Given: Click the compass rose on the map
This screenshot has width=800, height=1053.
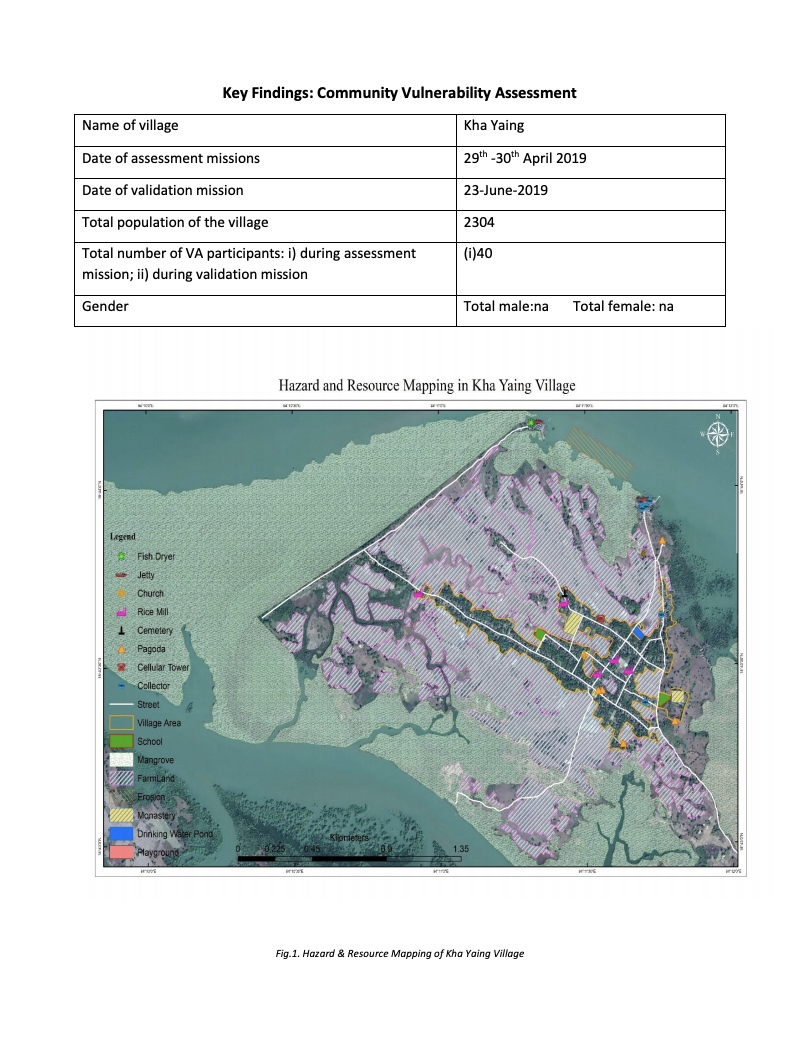Looking at the screenshot, I should point(718,432).
